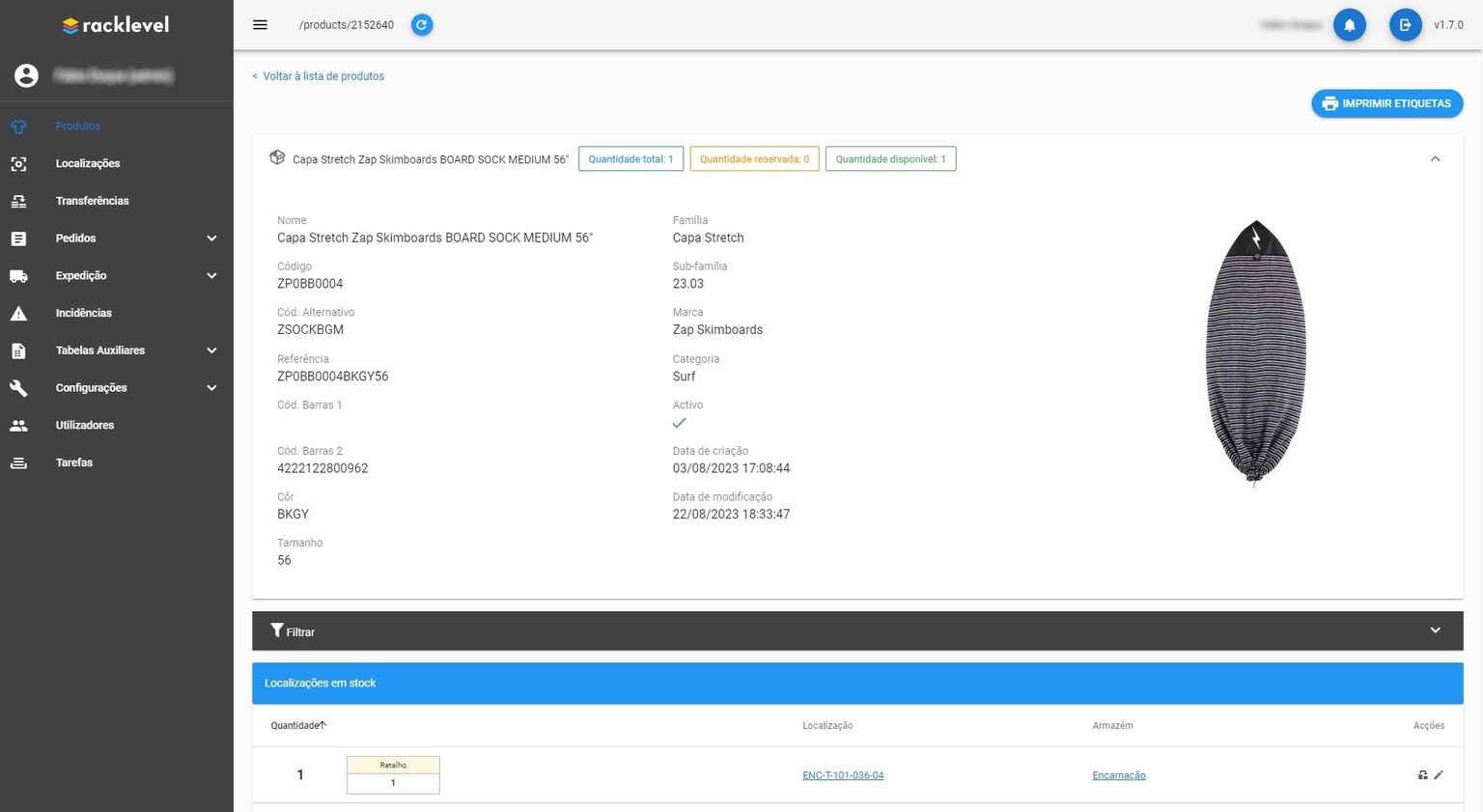1483x812 pixels.
Task: Click the Expedição truck icon
Action: tap(18, 276)
